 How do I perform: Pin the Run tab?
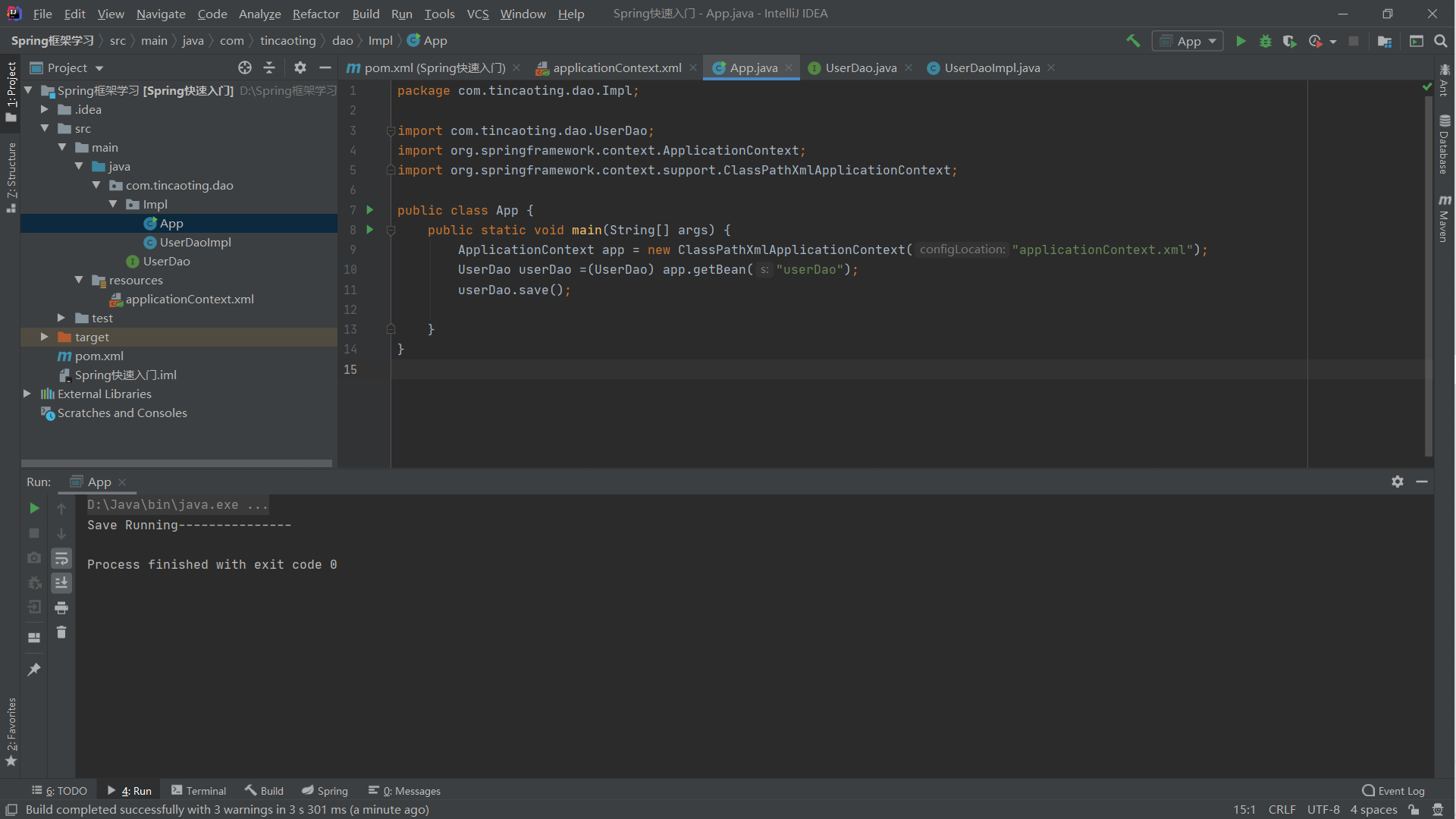[x=34, y=669]
